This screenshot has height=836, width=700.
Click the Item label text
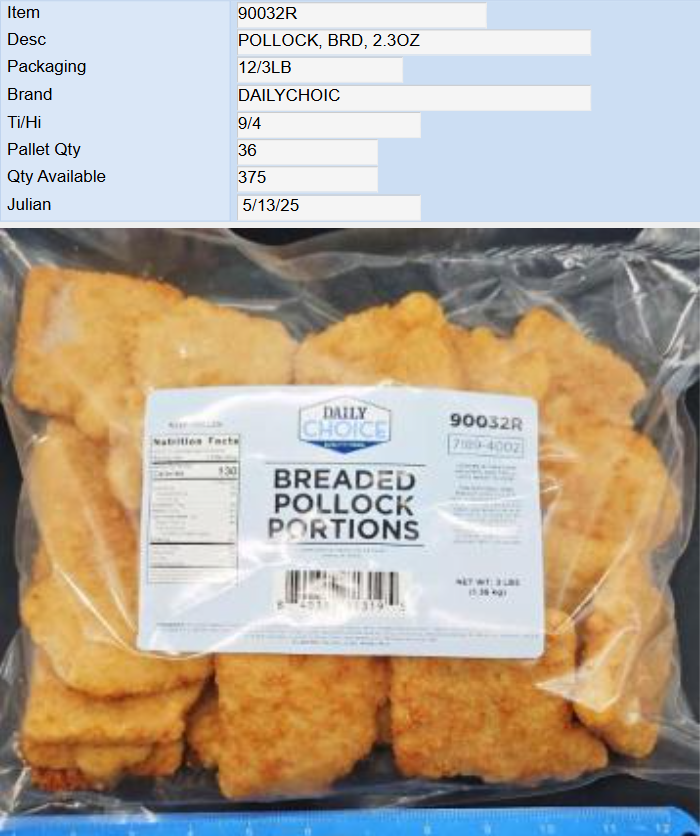coord(23,12)
